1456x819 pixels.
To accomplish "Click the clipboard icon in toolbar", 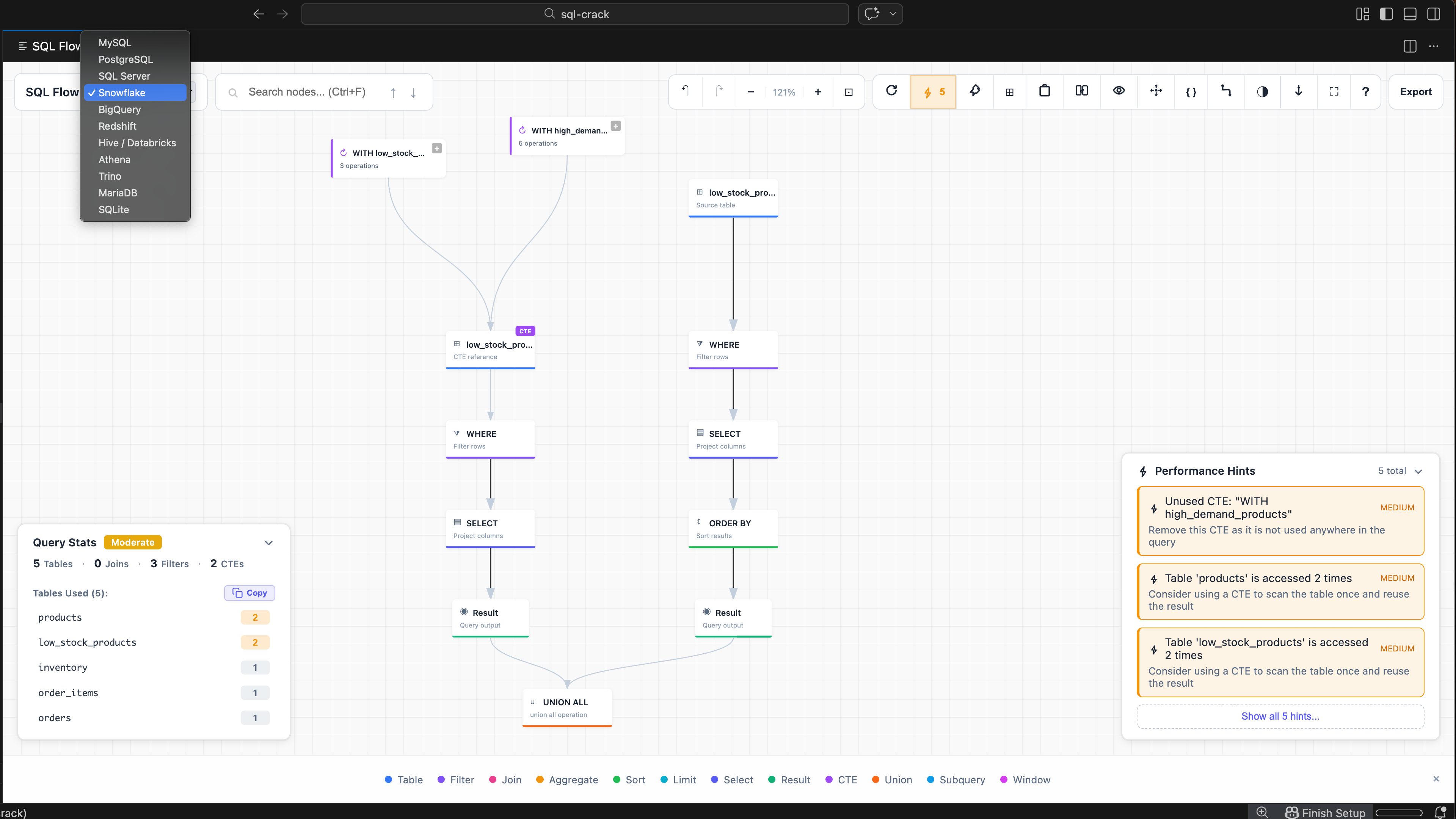I will [x=1044, y=91].
